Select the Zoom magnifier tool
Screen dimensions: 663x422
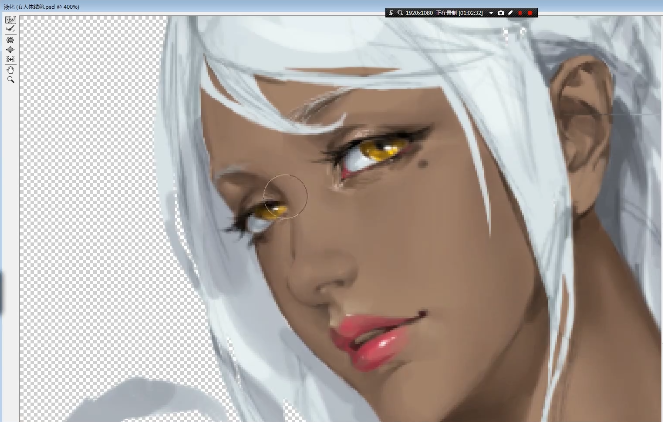point(11,79)
